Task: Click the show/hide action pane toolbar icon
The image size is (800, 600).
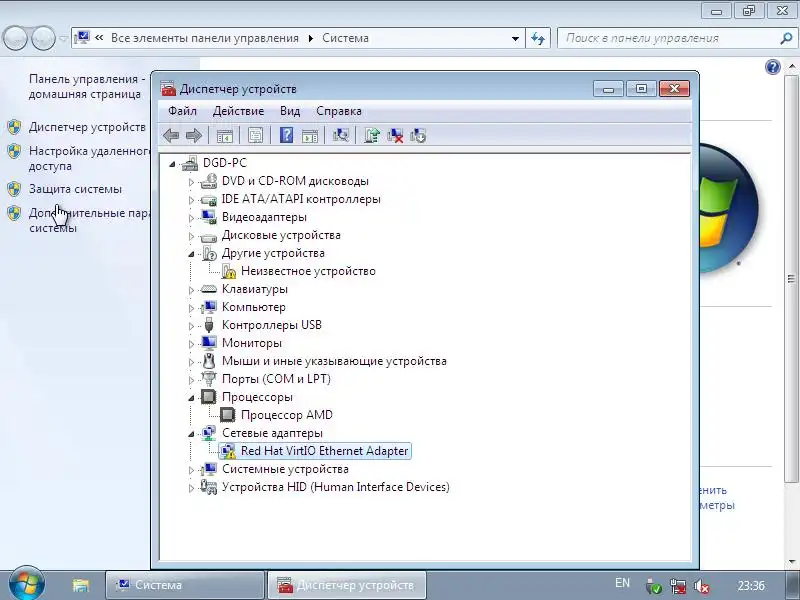Action: click(x=310, y=136)
